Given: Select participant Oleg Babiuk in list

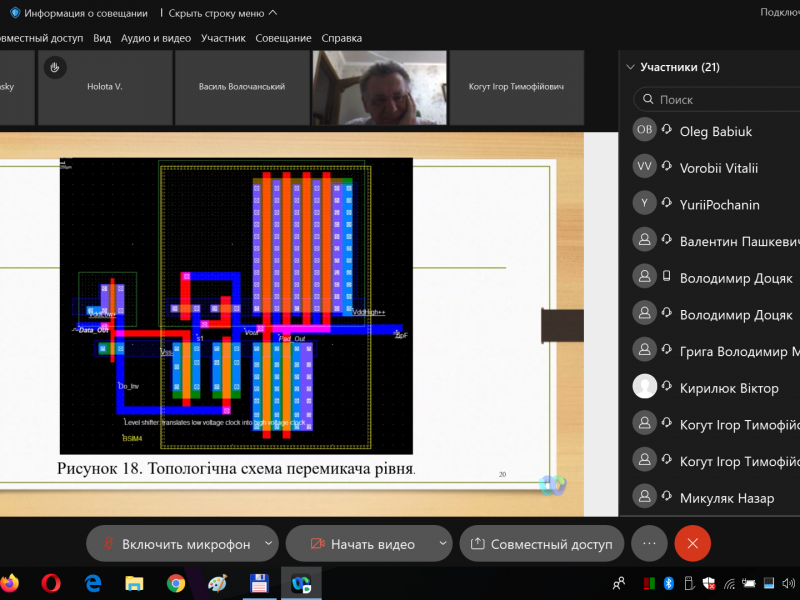Looking at the screenshot, I should tap(715, 131).
